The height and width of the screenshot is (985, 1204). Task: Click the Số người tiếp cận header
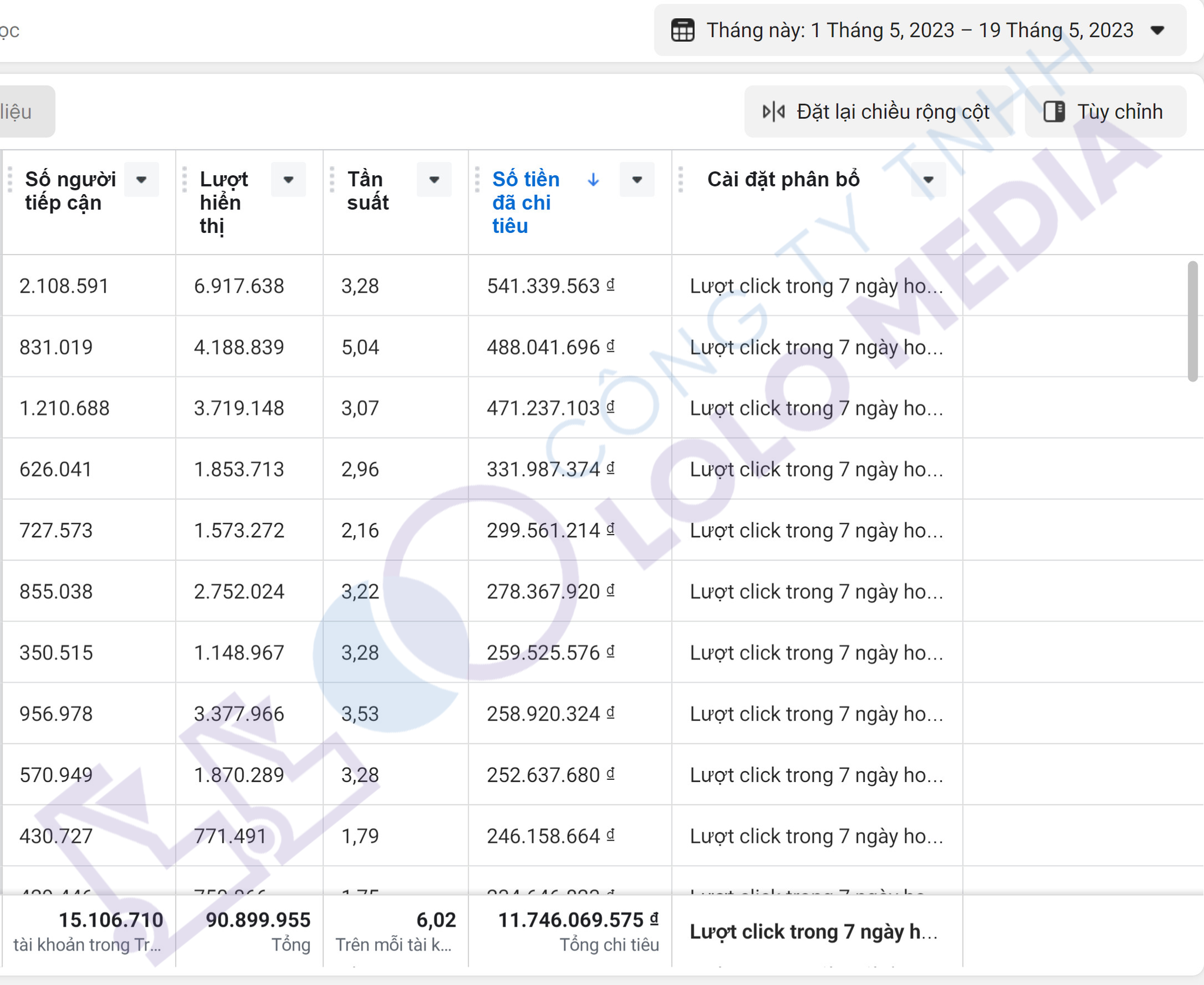(71, 191)
